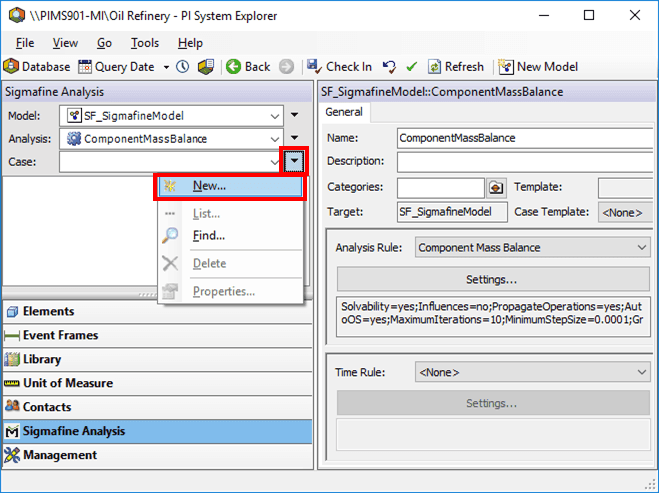Click the PI System Explorer title bar icon
Viewport: 659px width, 493px height.
(17, 16)
